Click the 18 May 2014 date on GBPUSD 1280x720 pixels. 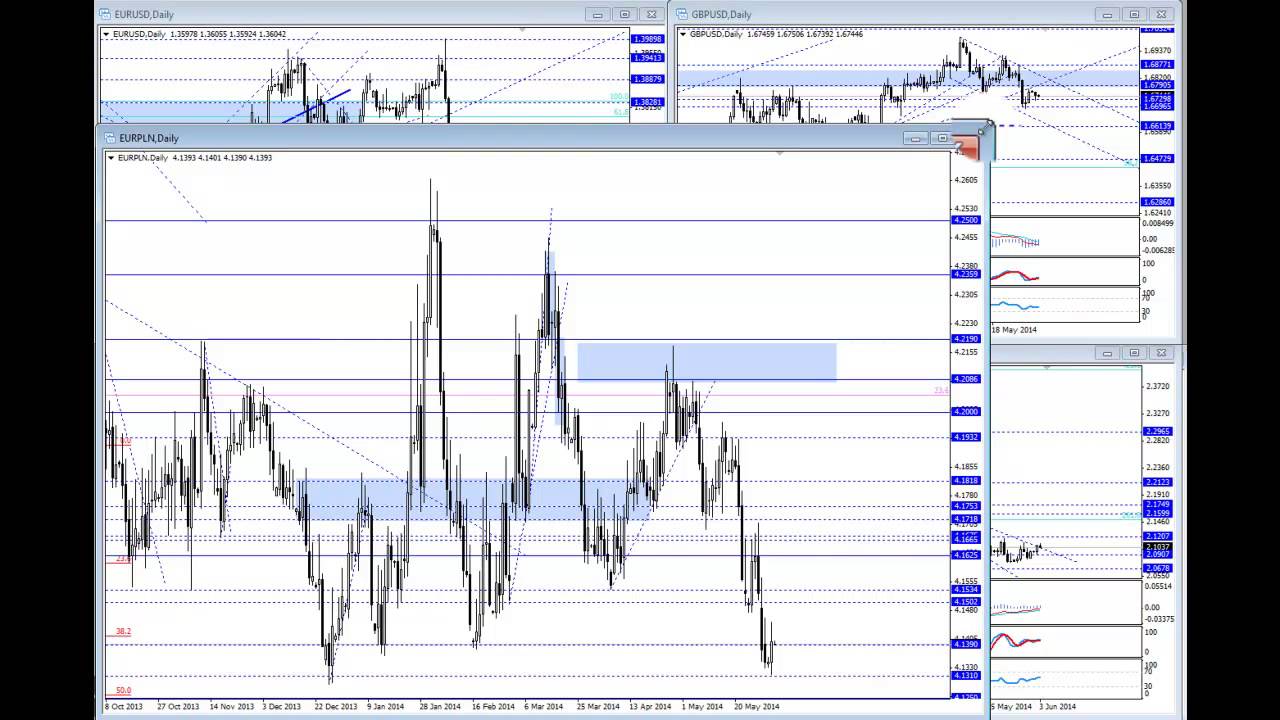click(x=1014, y=330)
